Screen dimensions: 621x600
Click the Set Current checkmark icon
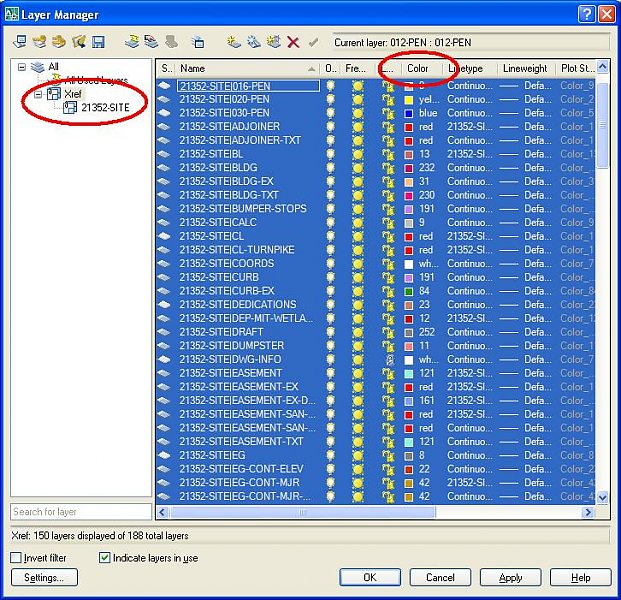pos(313,42)
